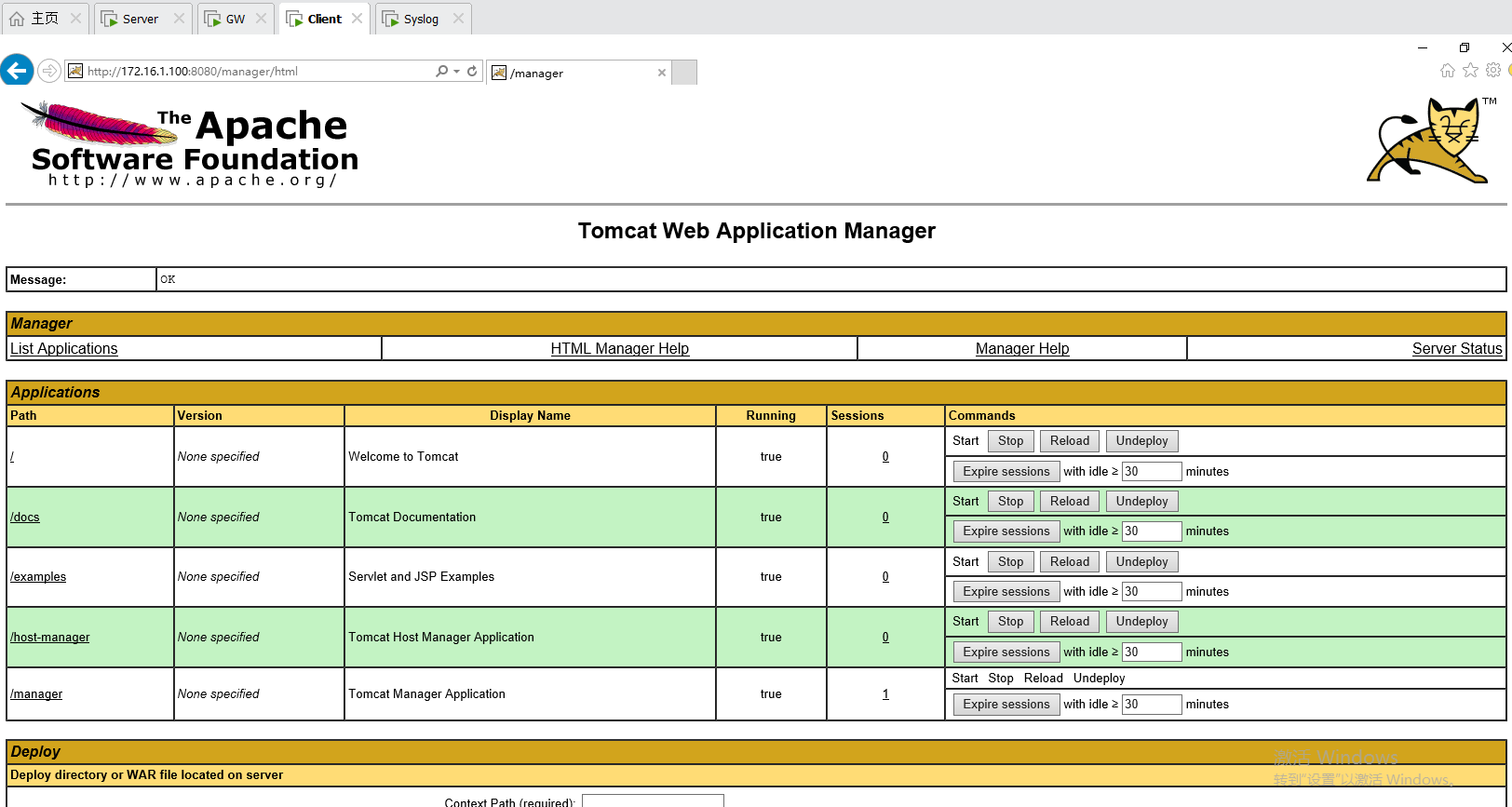The height and width of the screenshot is (807, 1512).
Task: Stop the /docs application
Action: pos(1010,502)
